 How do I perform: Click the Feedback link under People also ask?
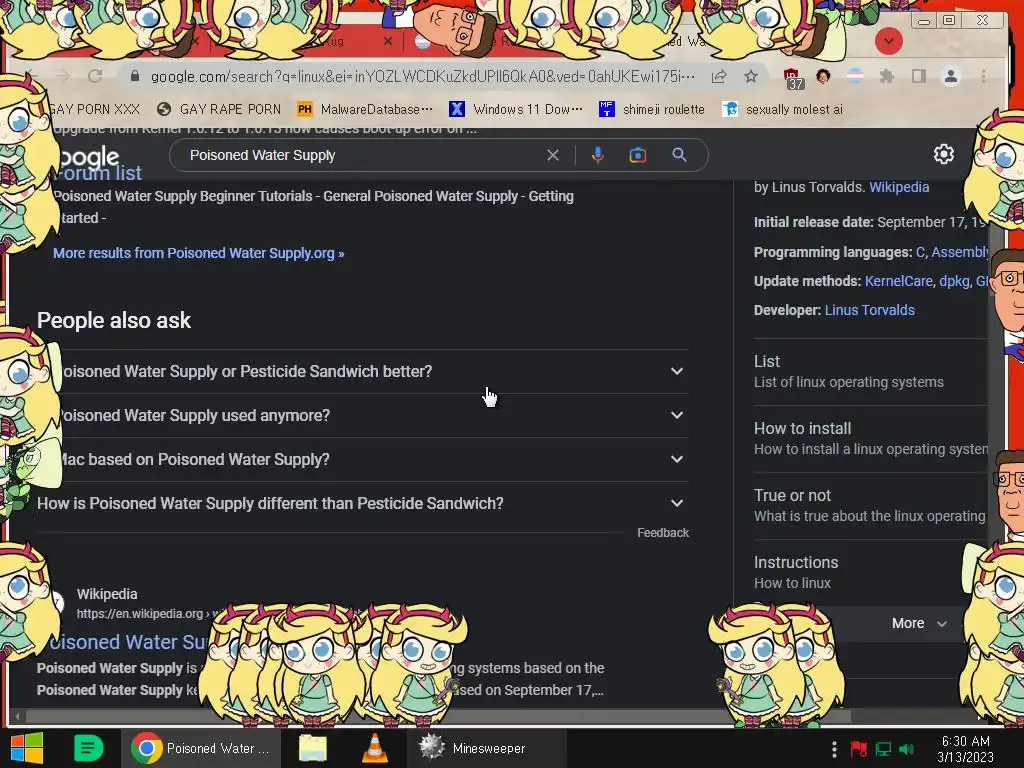662,533
